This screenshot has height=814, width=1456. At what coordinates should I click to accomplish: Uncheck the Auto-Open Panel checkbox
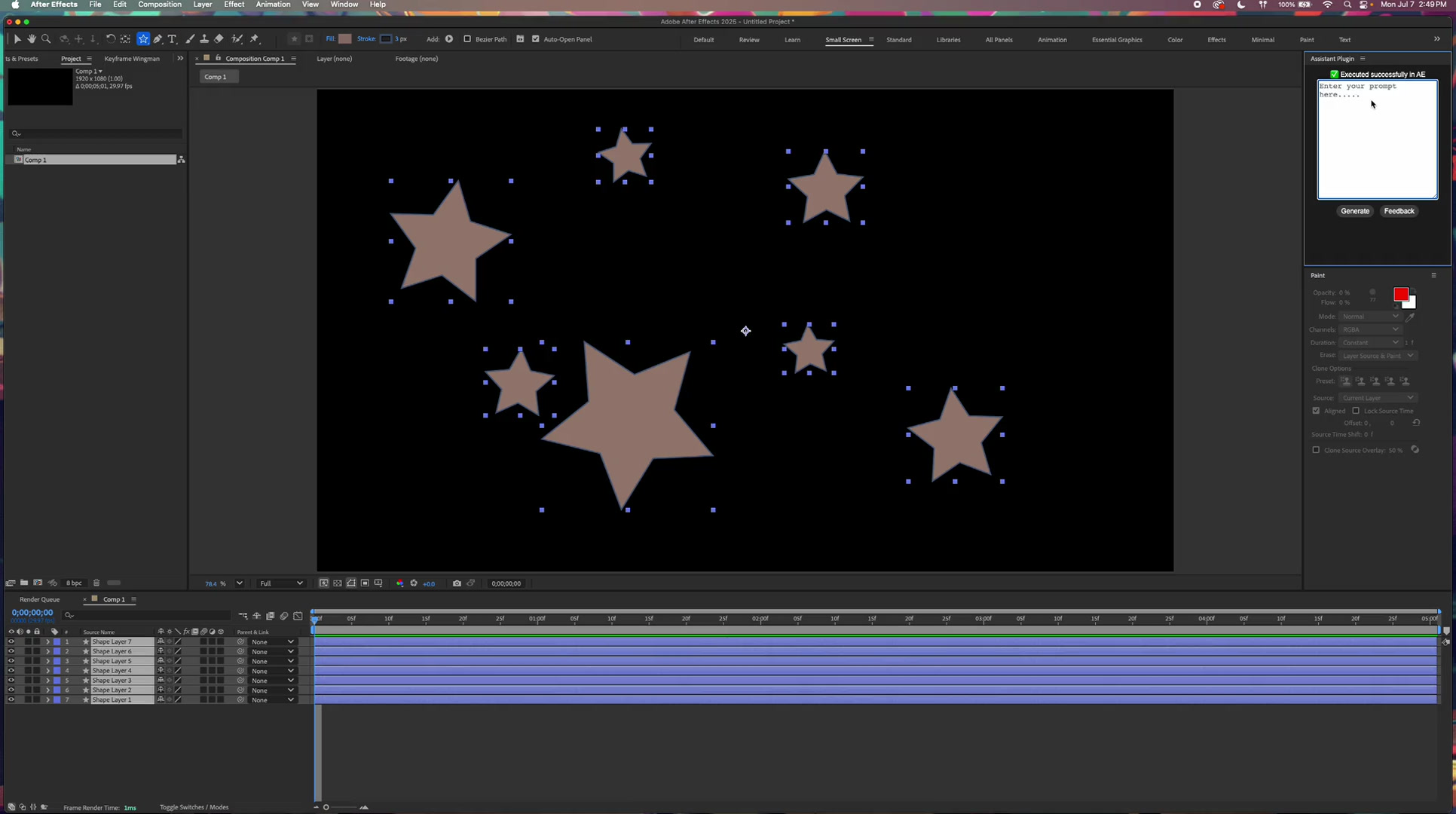coord(536,39)
